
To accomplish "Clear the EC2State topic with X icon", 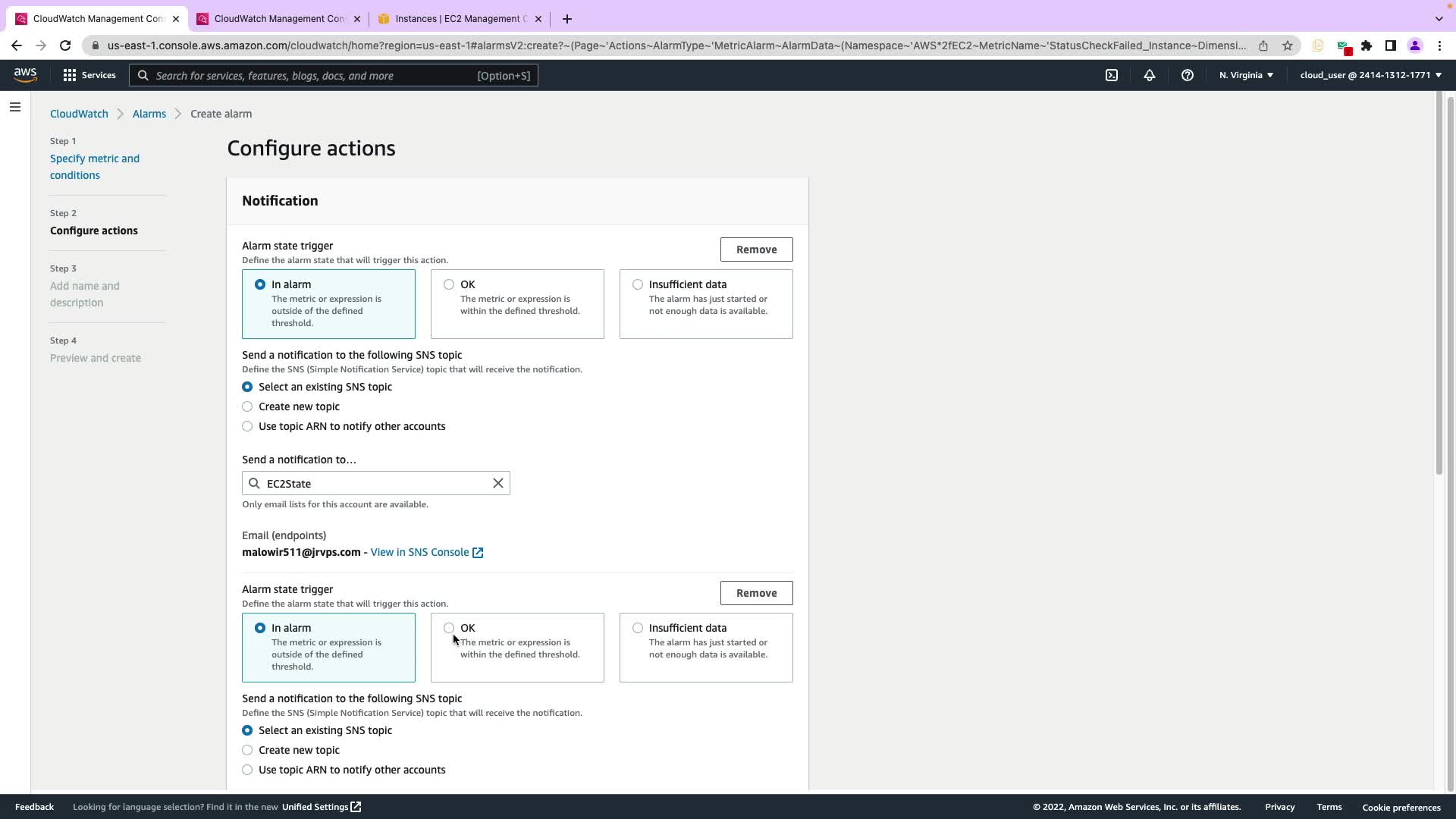I will [498, 483].
